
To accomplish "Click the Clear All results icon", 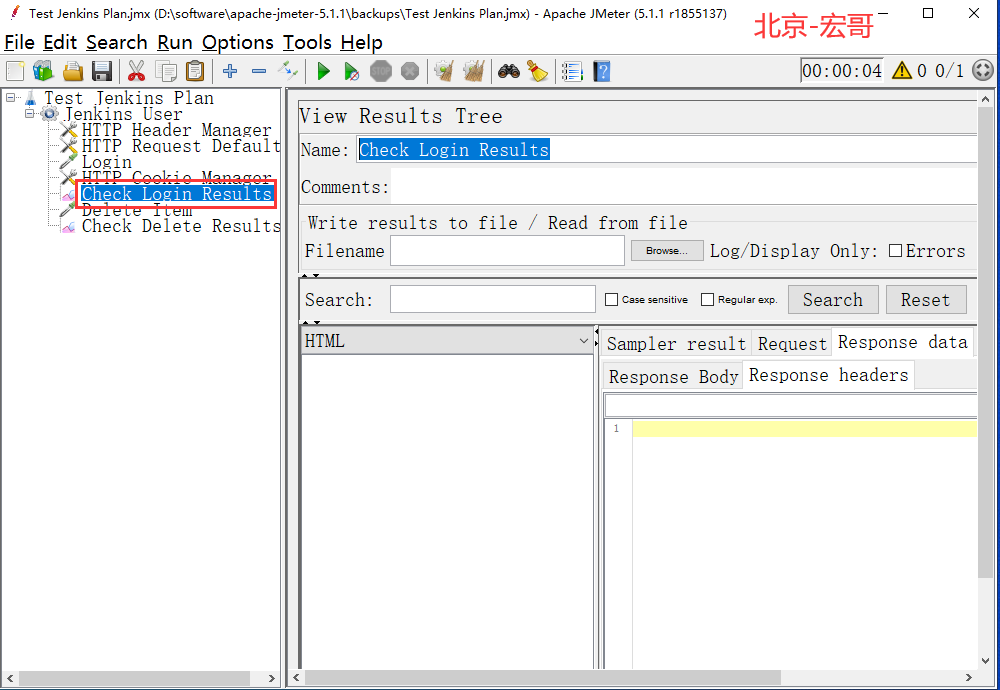I will point(474,71).
